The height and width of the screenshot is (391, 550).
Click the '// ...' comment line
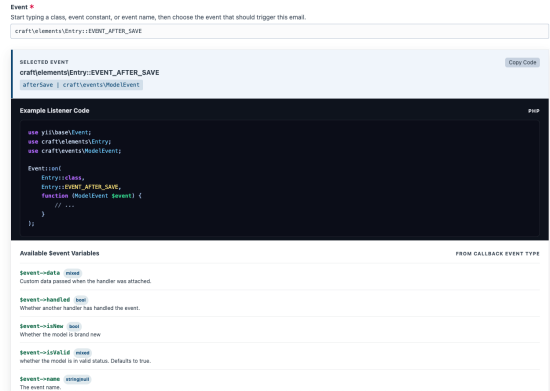[x=65, y=205]
